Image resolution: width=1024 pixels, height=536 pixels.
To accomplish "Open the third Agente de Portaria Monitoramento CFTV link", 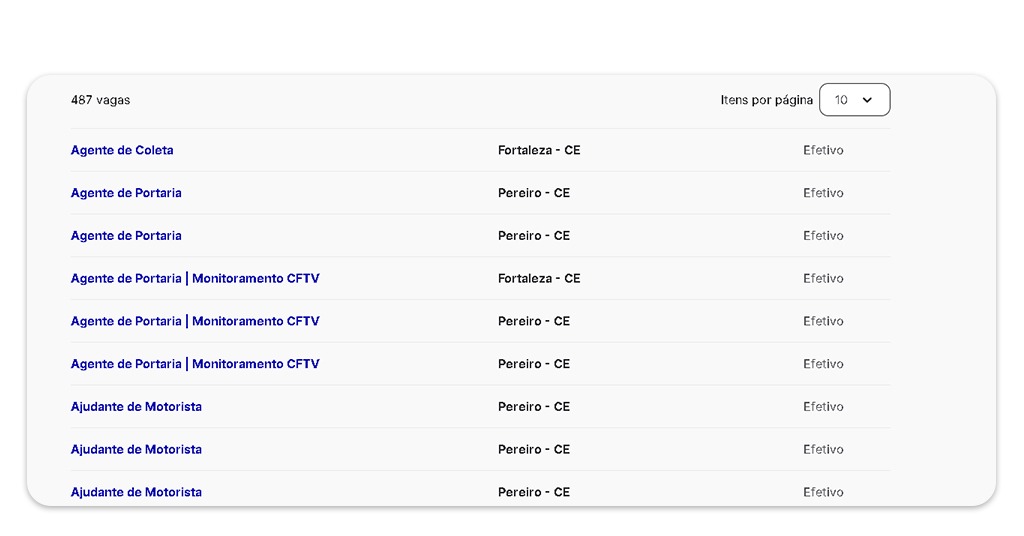I will click(x=195, y=364).
